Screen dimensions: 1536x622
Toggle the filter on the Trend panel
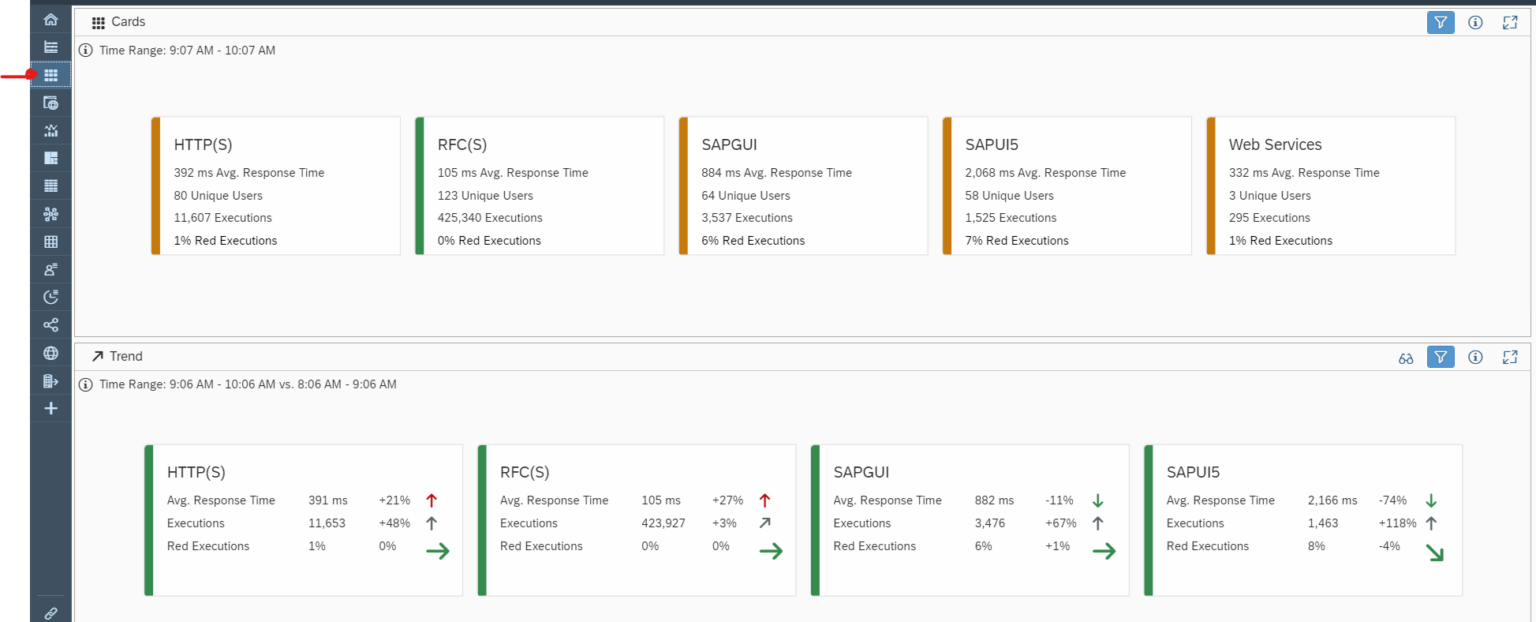(1440, 356)
